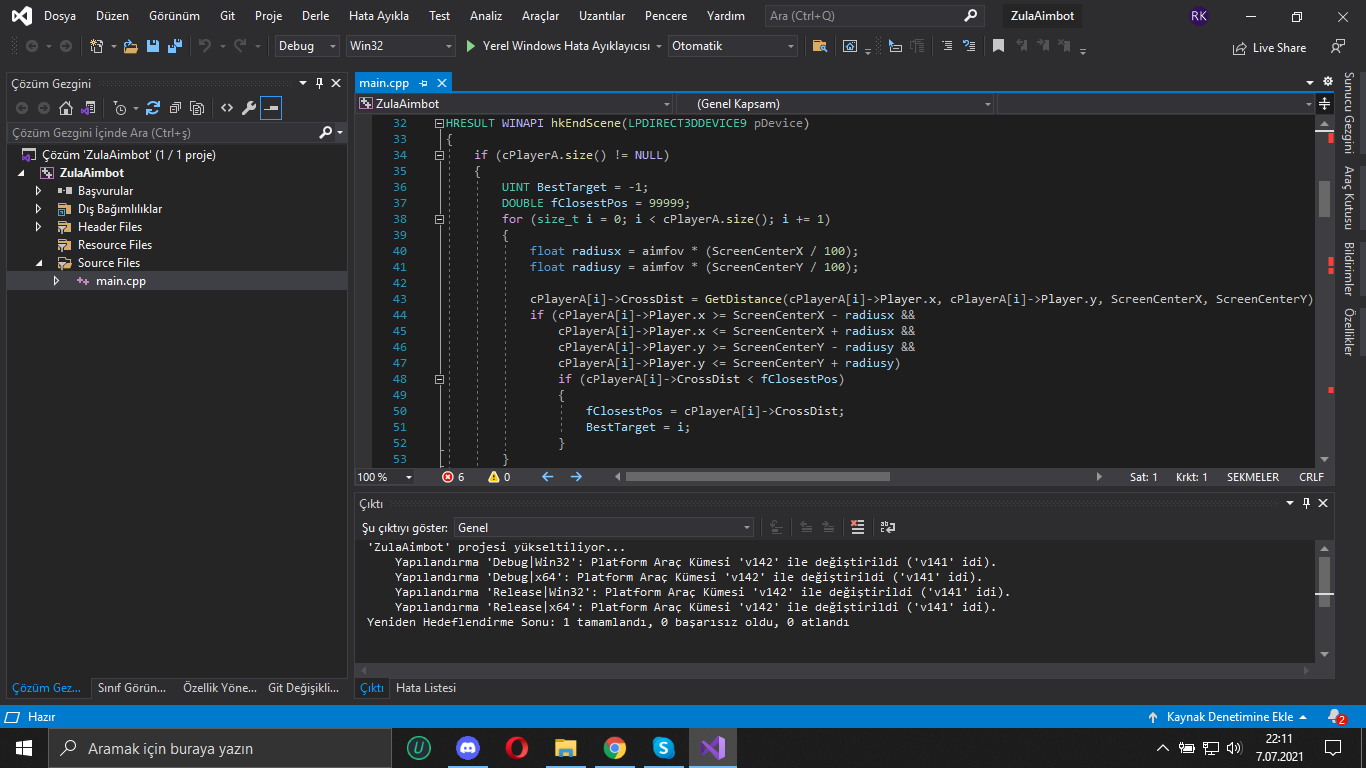The image size is (1366, 768).
Task: Click the View Code angle-brackets icon
Action: coord(227,108)
